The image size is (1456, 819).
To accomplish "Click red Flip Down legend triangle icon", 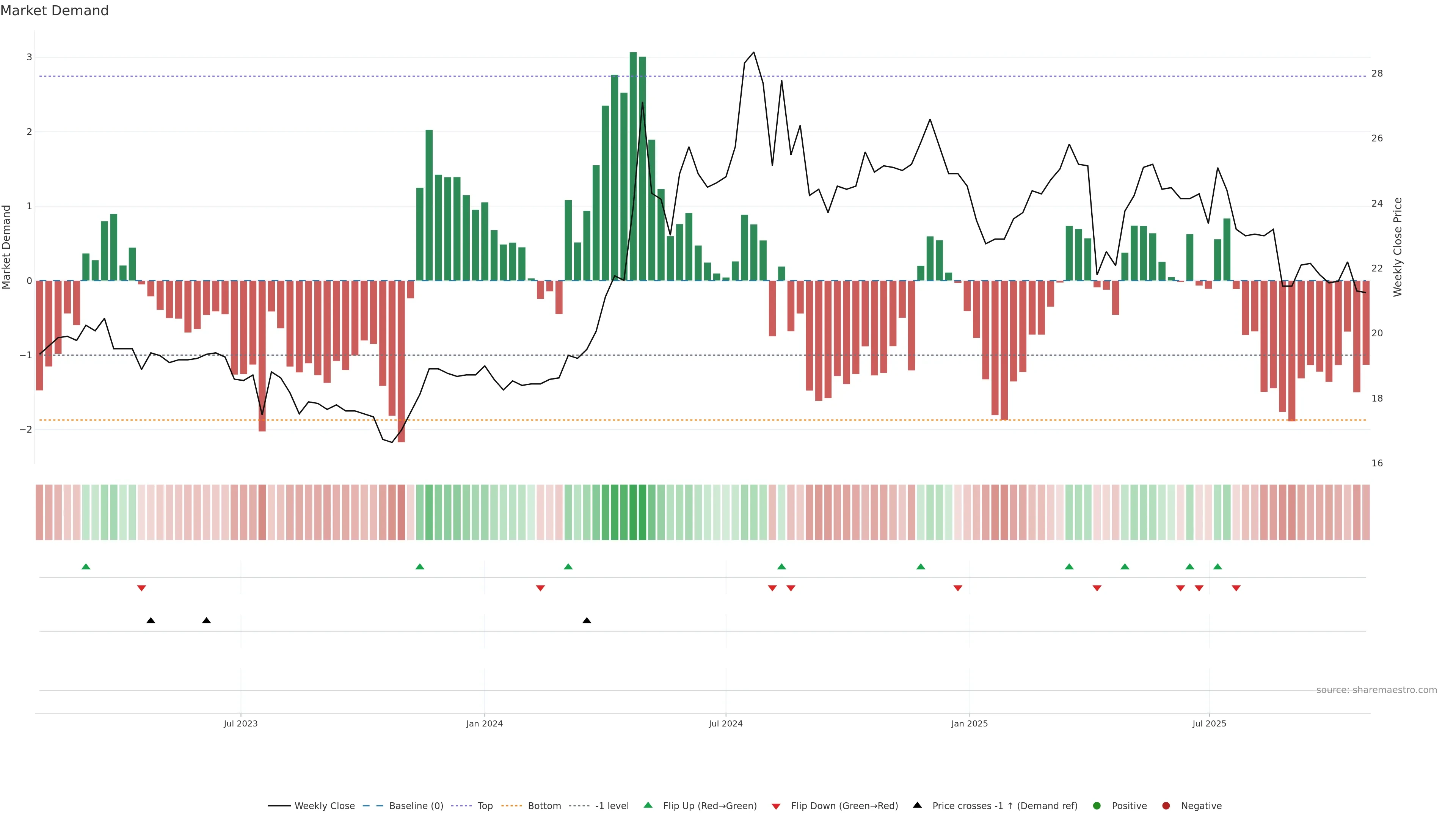I will pyautogui.click(x=776, y=806).
